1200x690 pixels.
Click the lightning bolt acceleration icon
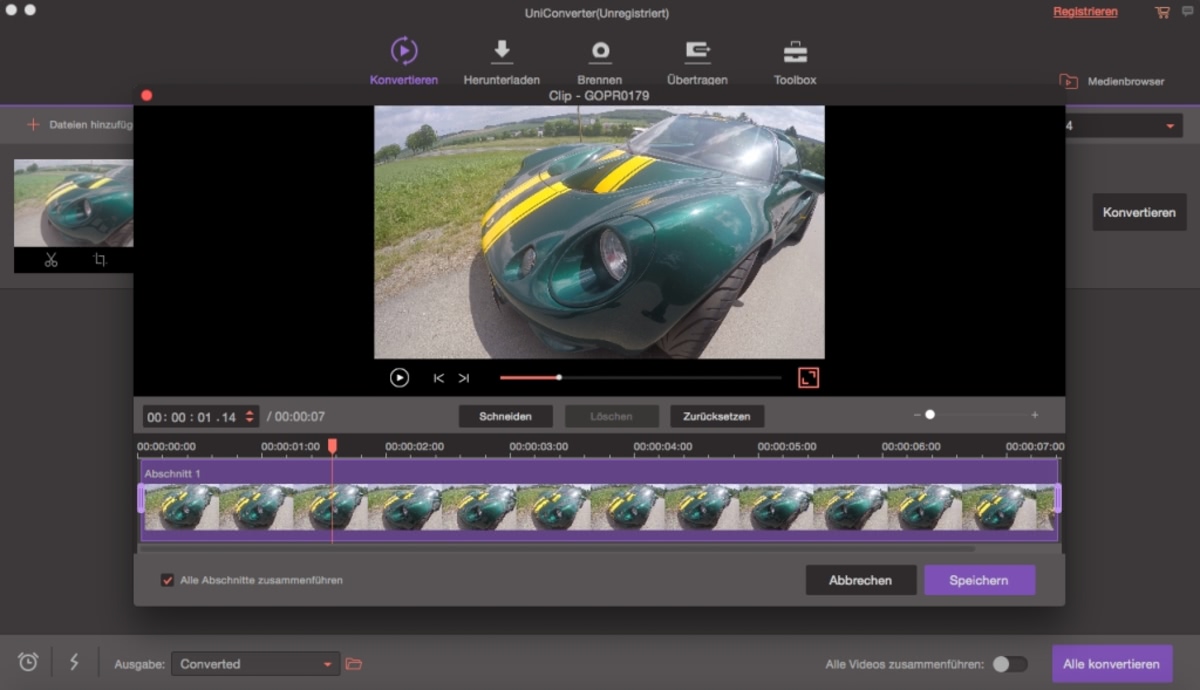click(x=74, y=662)
